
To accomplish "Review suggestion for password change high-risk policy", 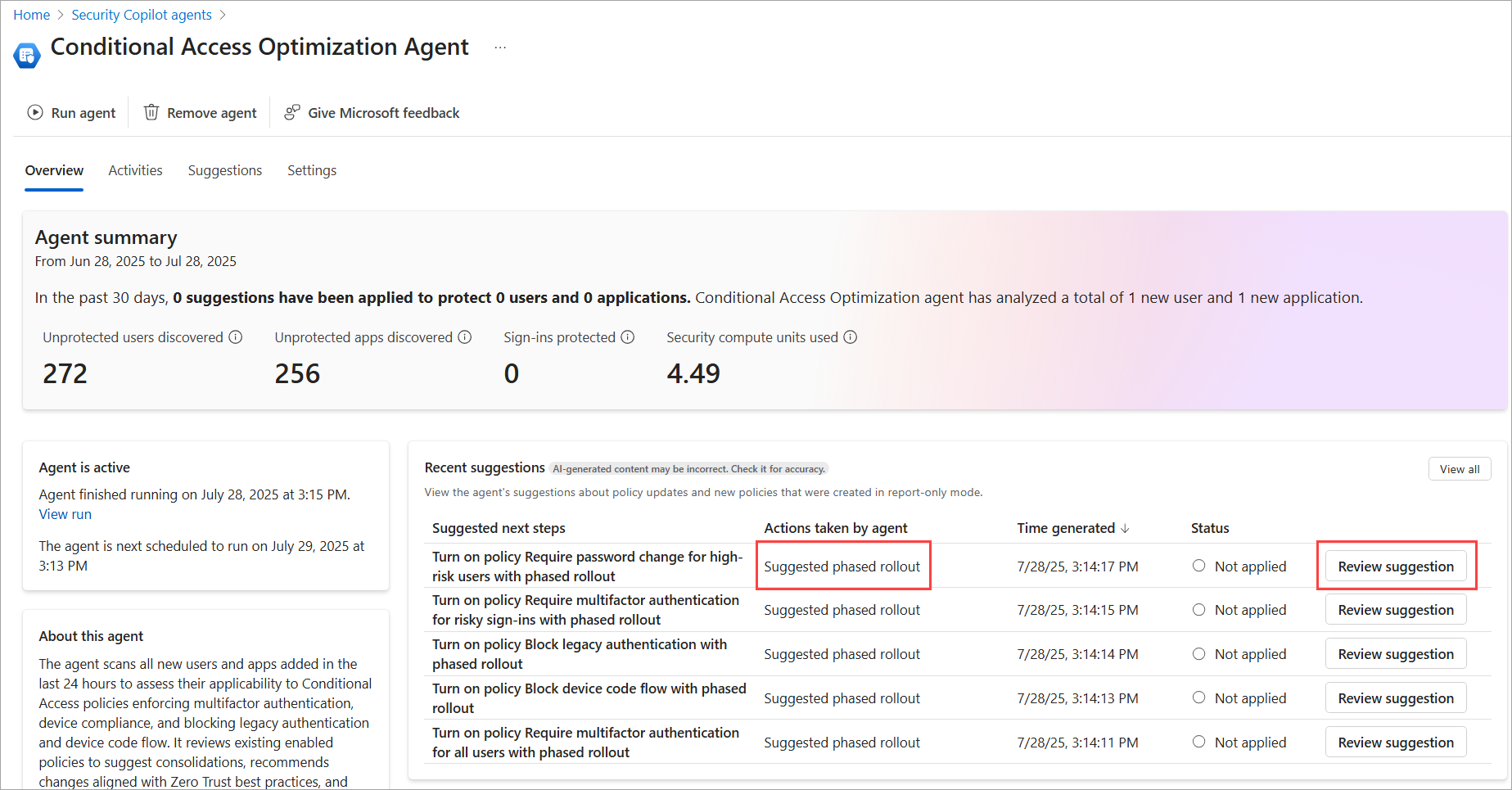I will (x=1396, y=567).
